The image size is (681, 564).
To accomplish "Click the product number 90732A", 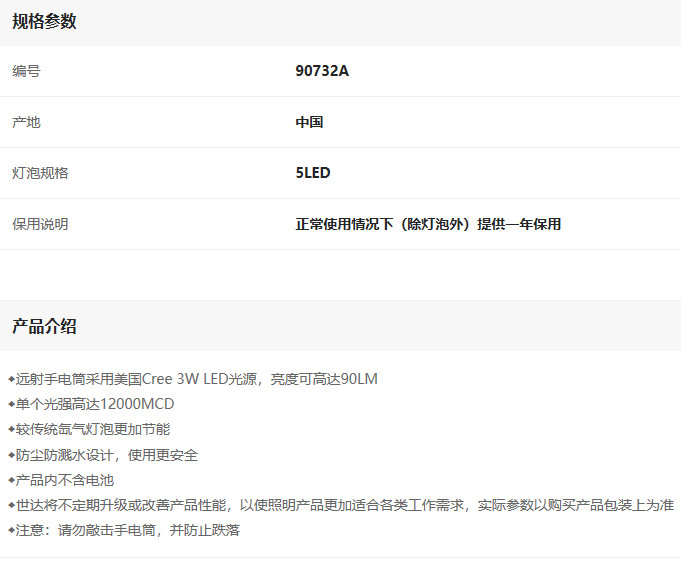I will 322,71.
